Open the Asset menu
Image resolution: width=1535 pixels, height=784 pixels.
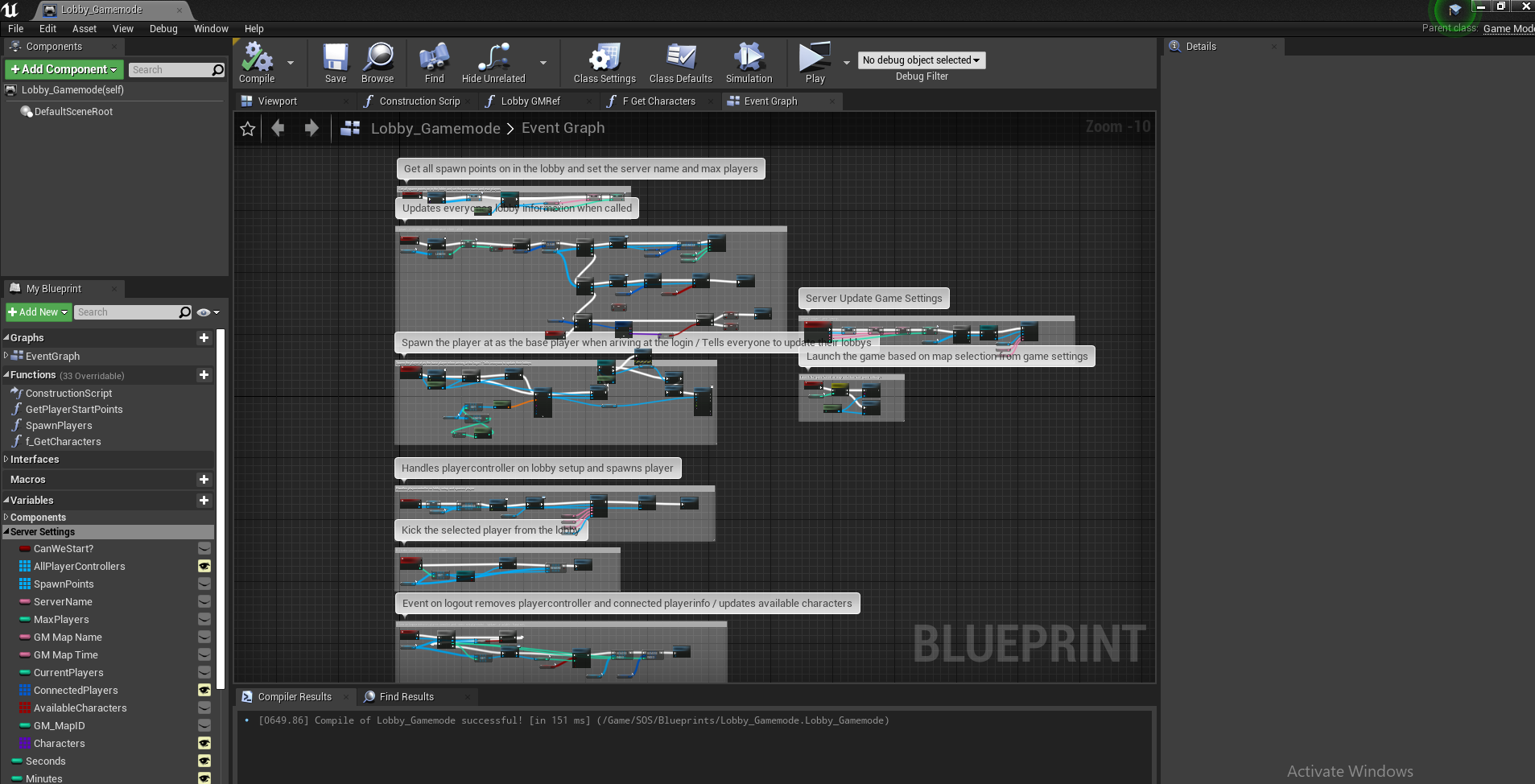click(84, 28)
